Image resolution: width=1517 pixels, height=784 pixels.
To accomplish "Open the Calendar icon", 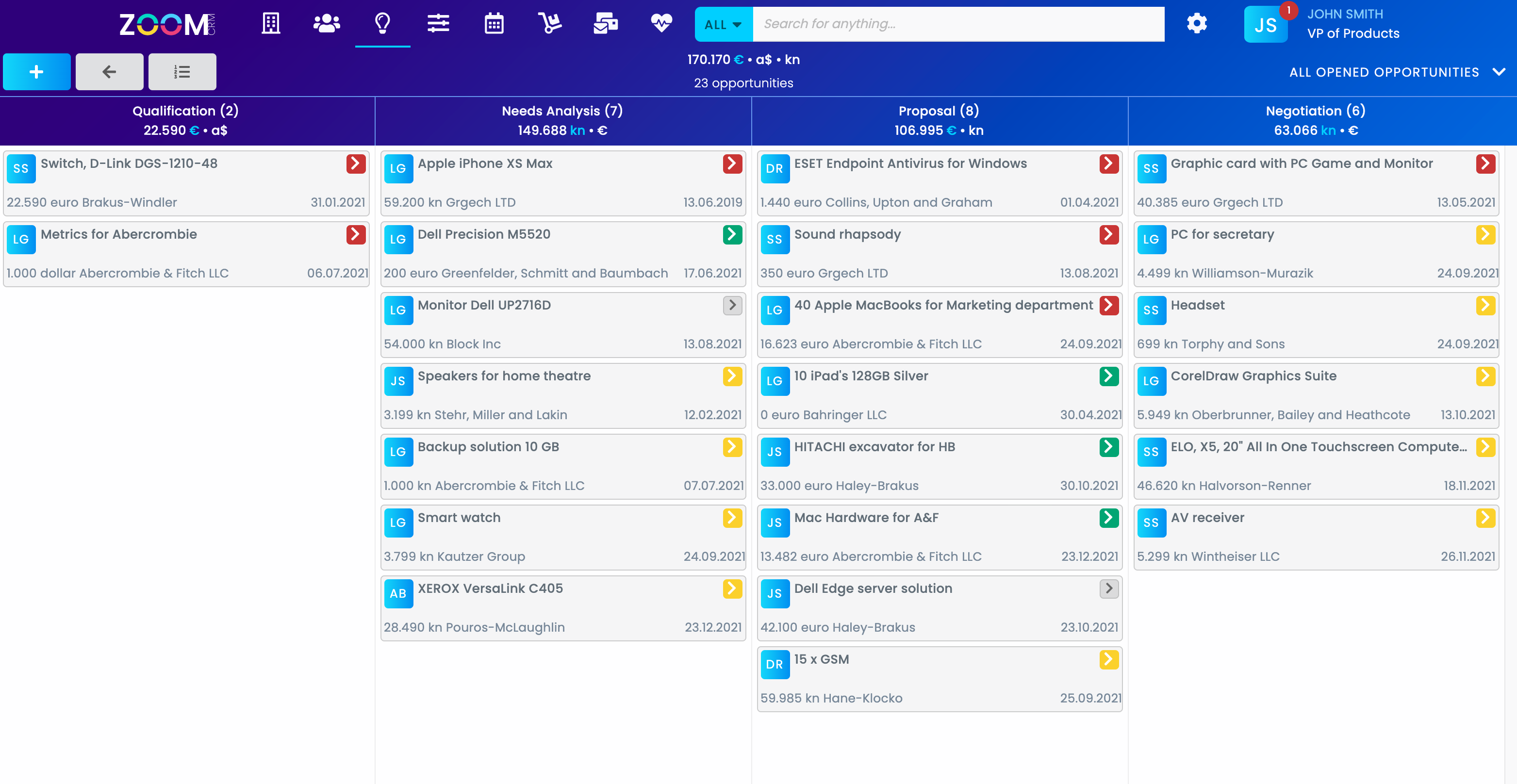I will point(494,24).
